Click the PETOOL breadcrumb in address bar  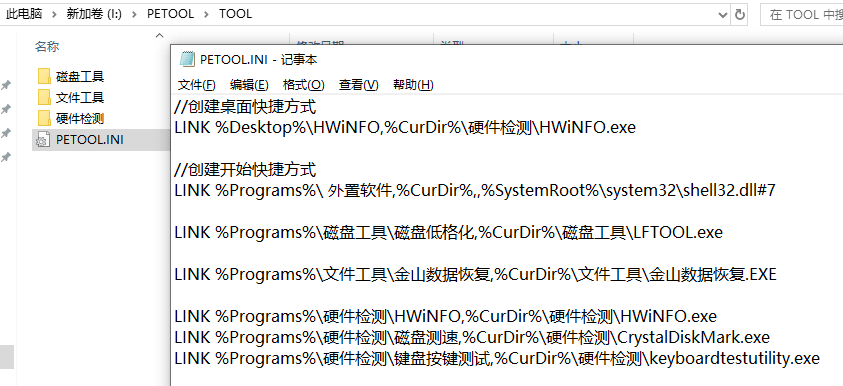click(170, 14)
